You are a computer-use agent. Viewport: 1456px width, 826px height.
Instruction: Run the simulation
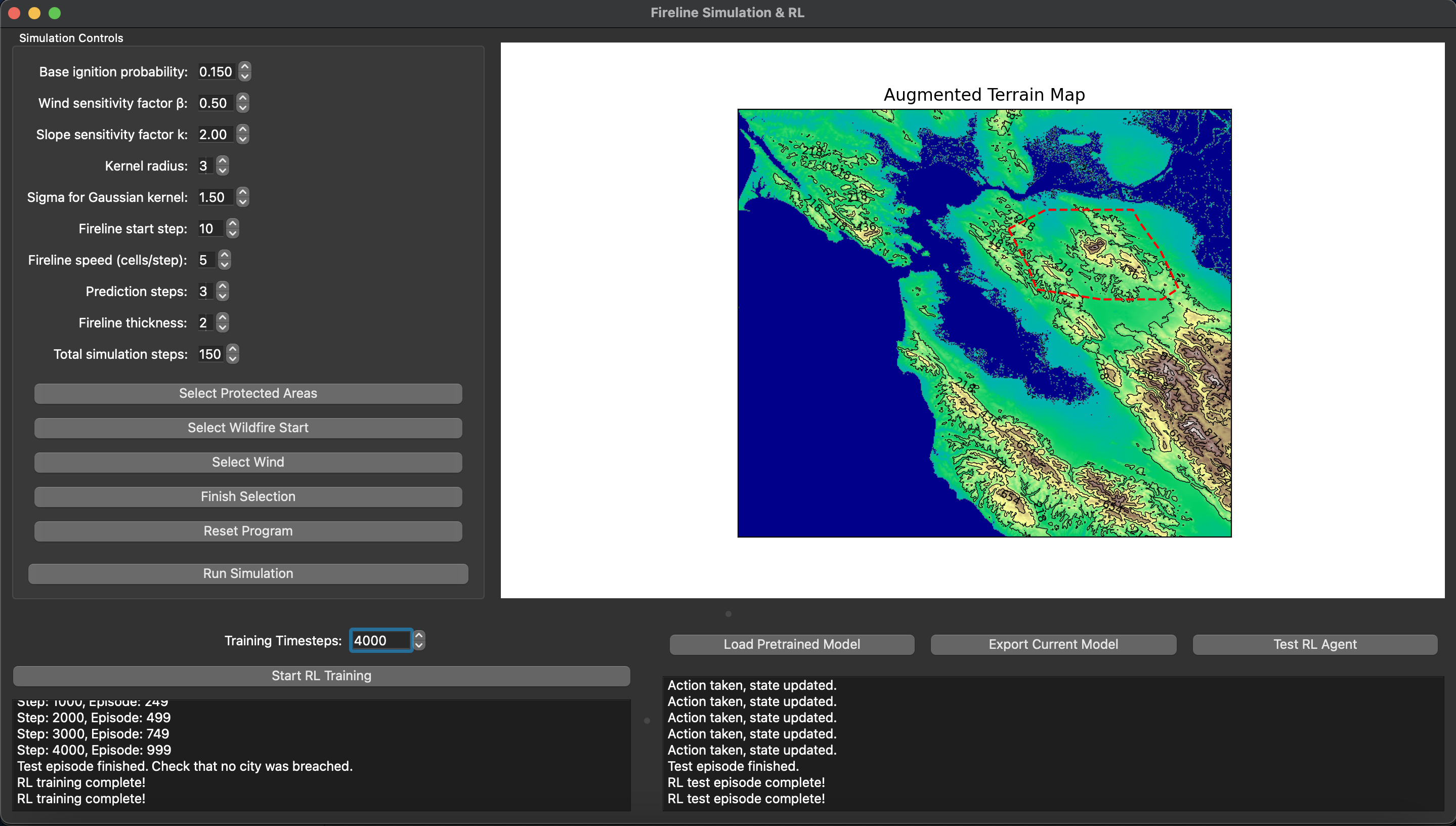248,573
